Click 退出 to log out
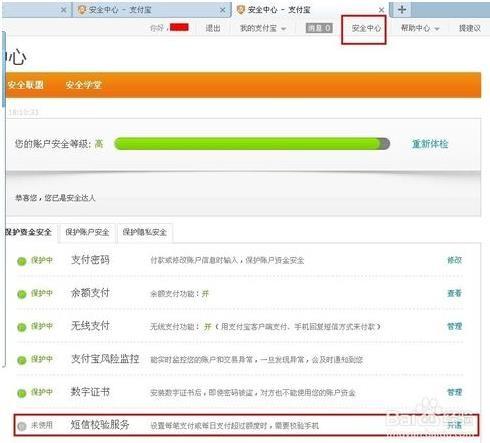 [213, 28]
